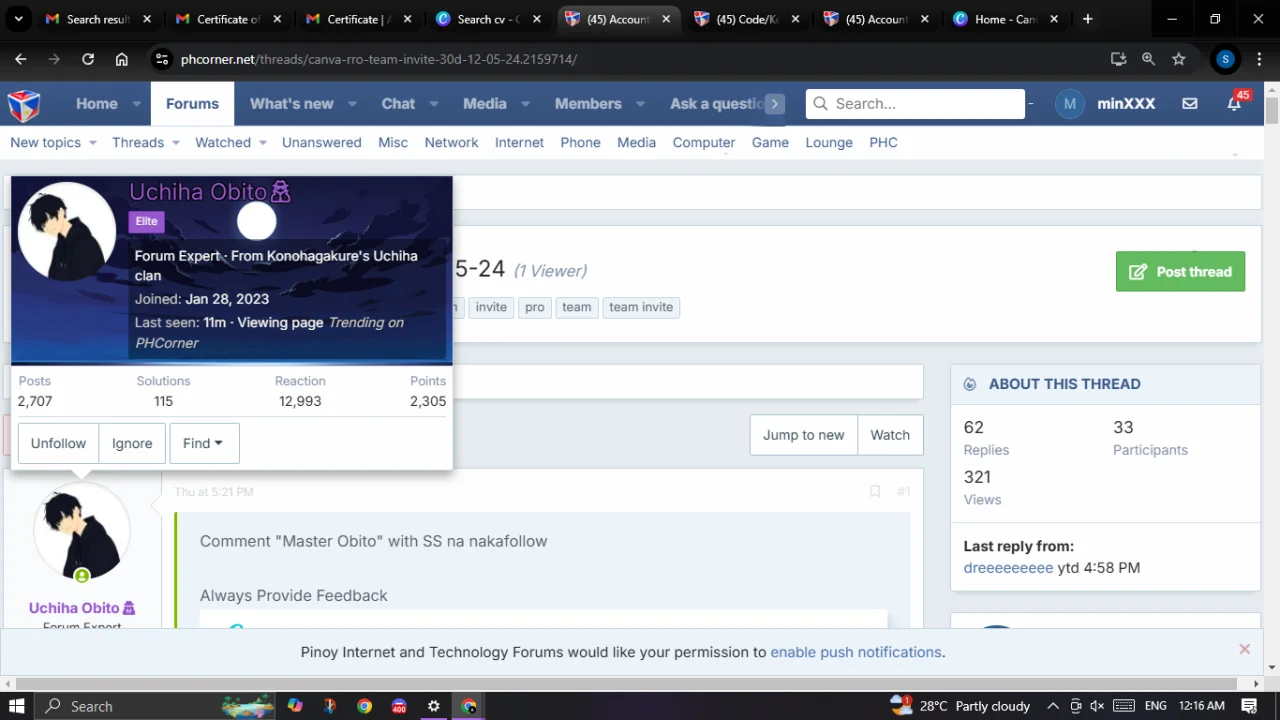Expand the Chat dropdown arrow
The height and width of the screenshot is (720, 1280).
pos(434,104)
